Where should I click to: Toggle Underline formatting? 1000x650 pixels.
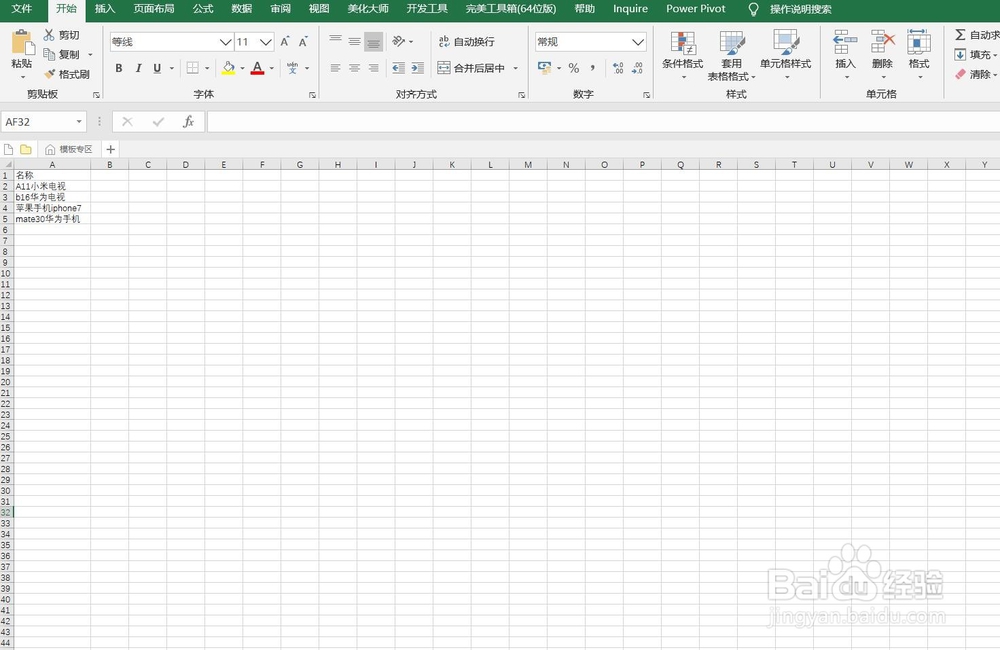pos(157,68)
